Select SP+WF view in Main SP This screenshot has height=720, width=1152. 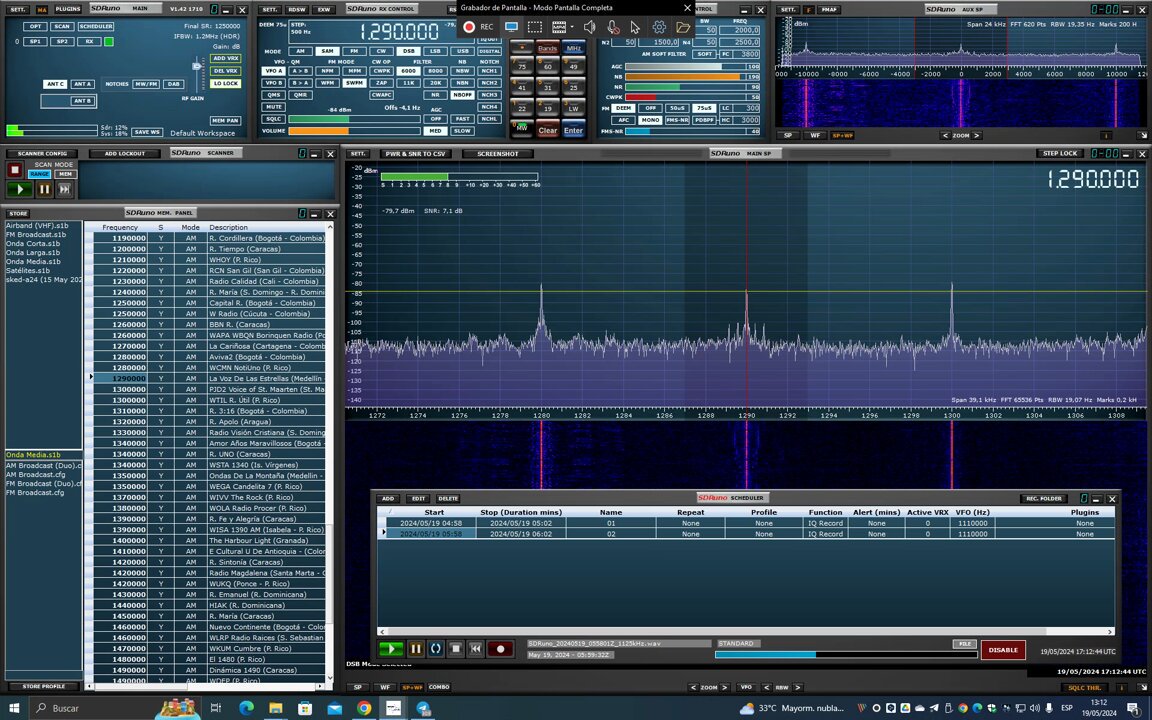pyautogui.click(x=412, y=688)
